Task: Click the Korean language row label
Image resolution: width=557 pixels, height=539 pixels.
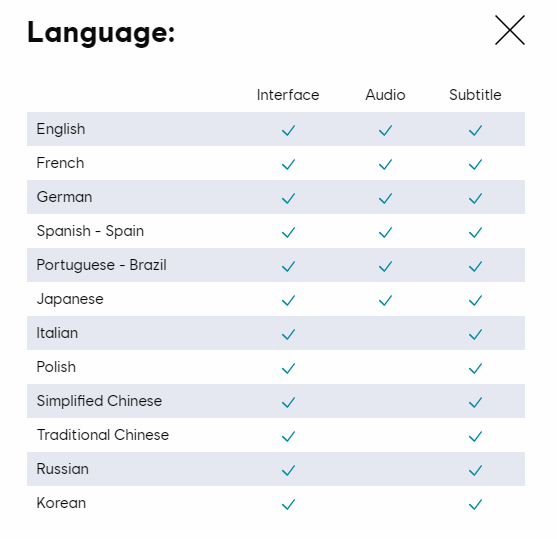Action: click(x=61, y=503)
